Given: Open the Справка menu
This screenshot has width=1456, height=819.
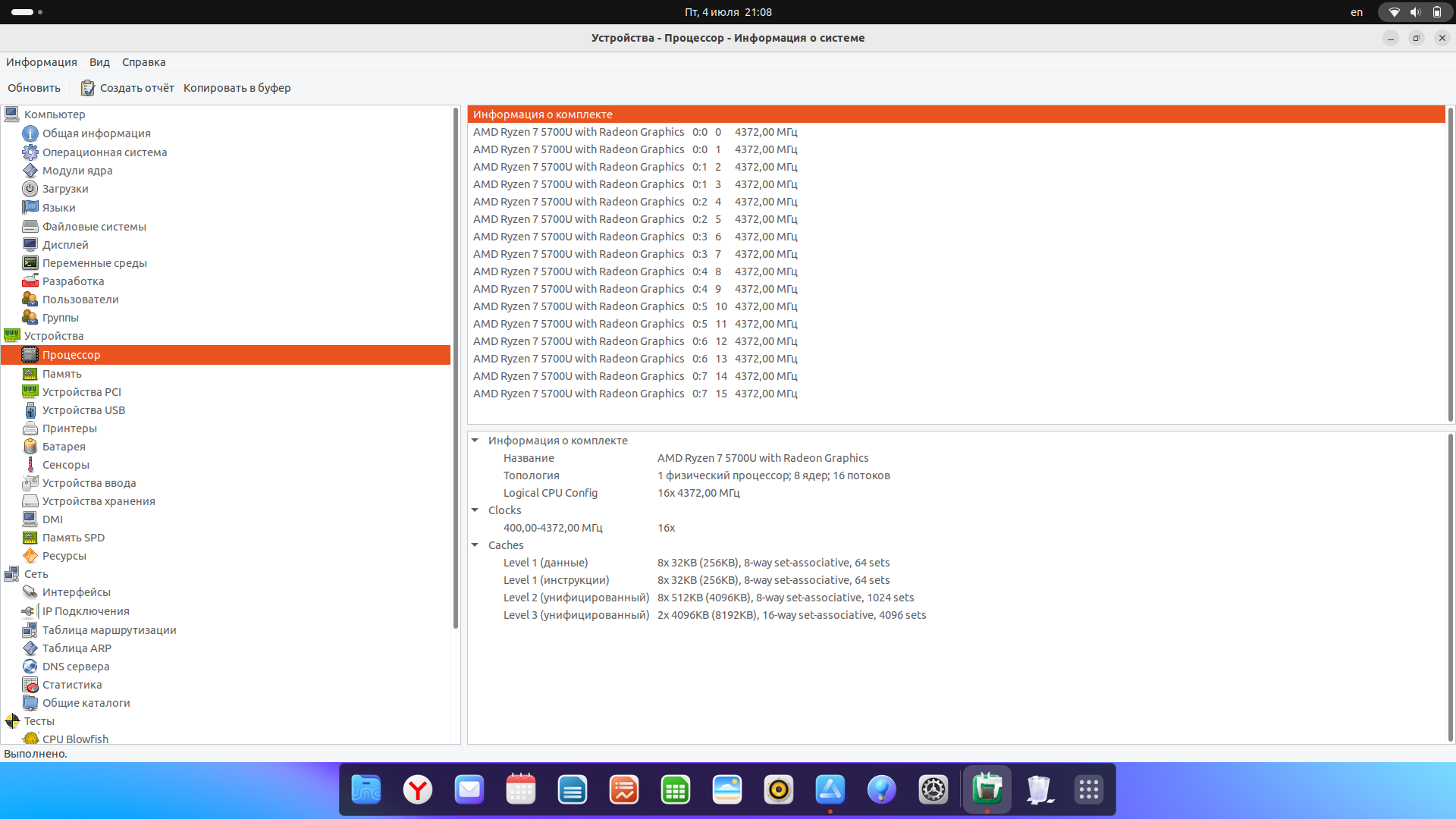Looking at the screenshot, I should click(x=143, y=62).
